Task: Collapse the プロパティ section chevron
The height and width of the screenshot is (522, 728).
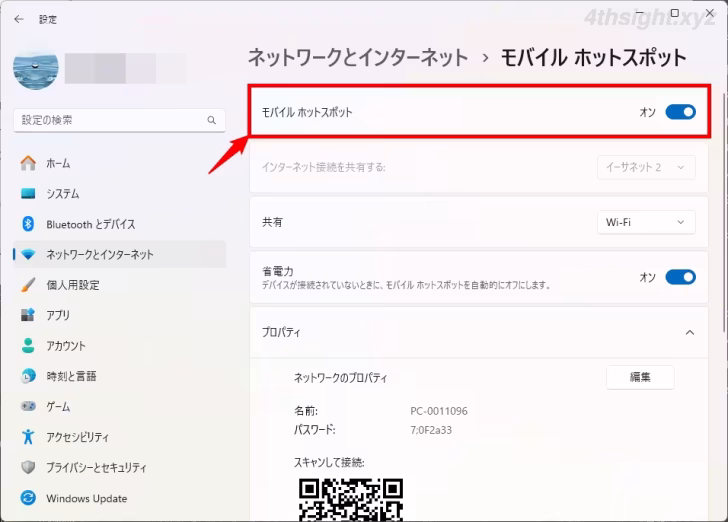Action: pos(690,333)
